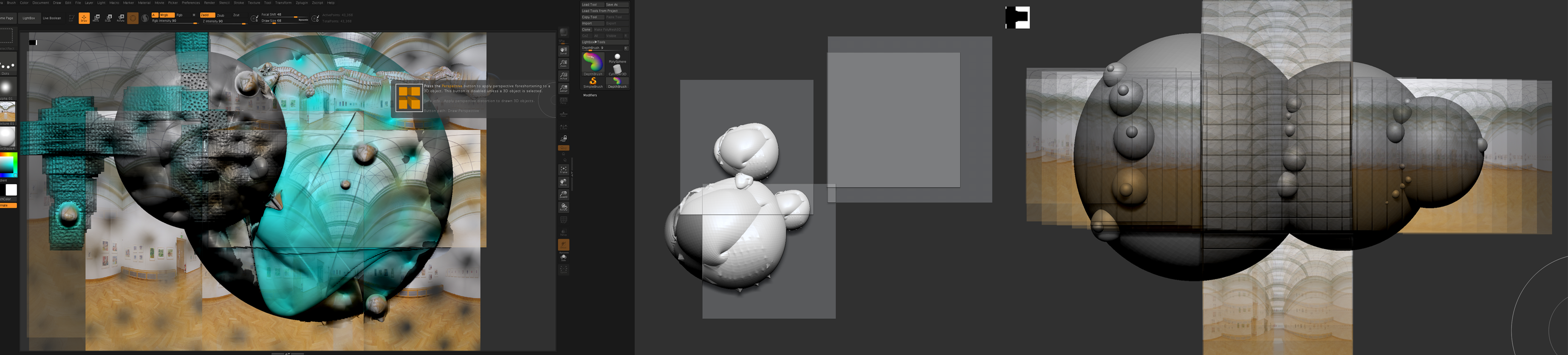Select the Cylinder3D tool icon
Screen dimensions: 1568x355
tap(617, 71)
